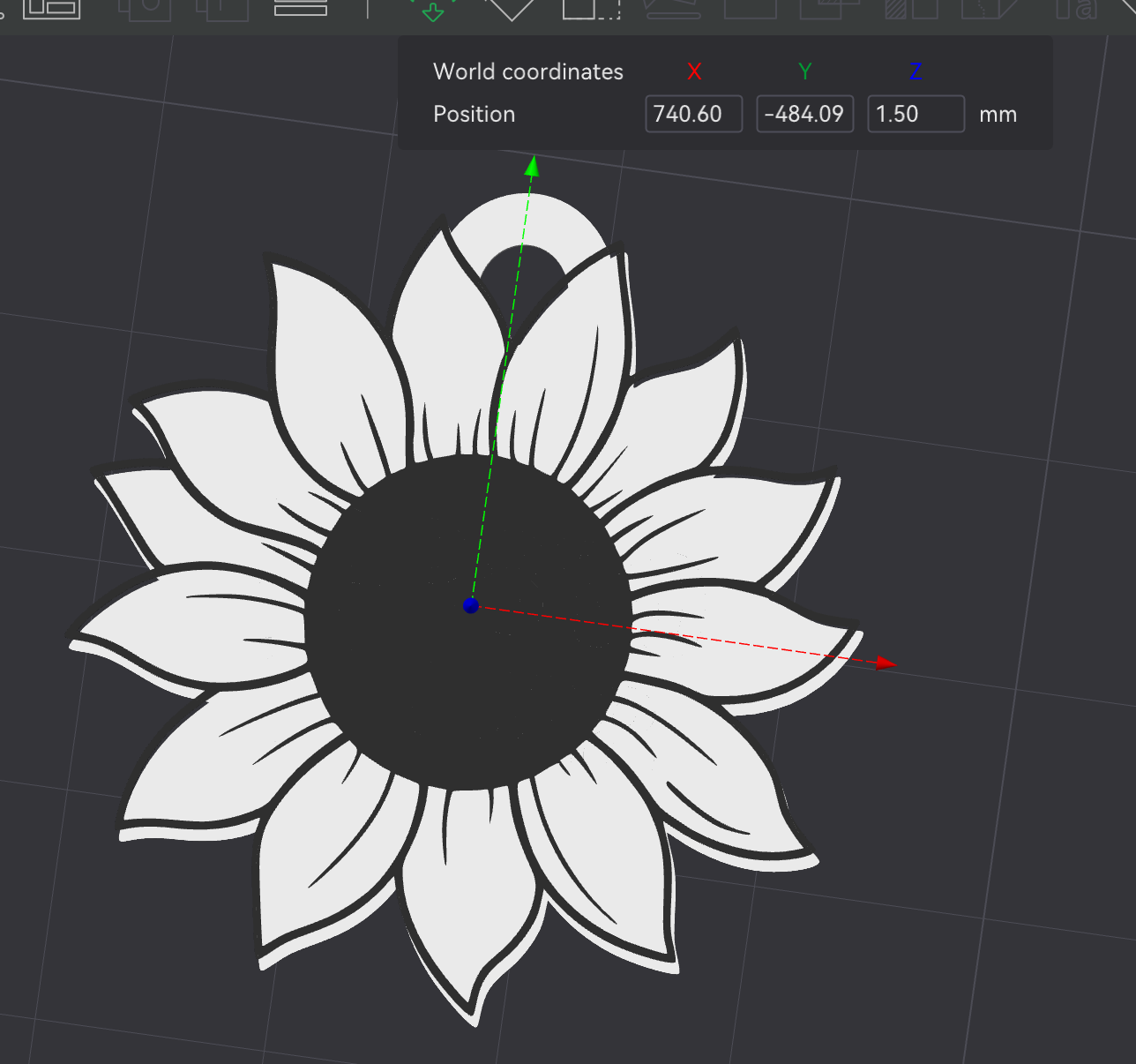Viewport: 1136px width, 1064px height.
Task: Activate the Lay on Face tool
Action: [x=672, y=8]
